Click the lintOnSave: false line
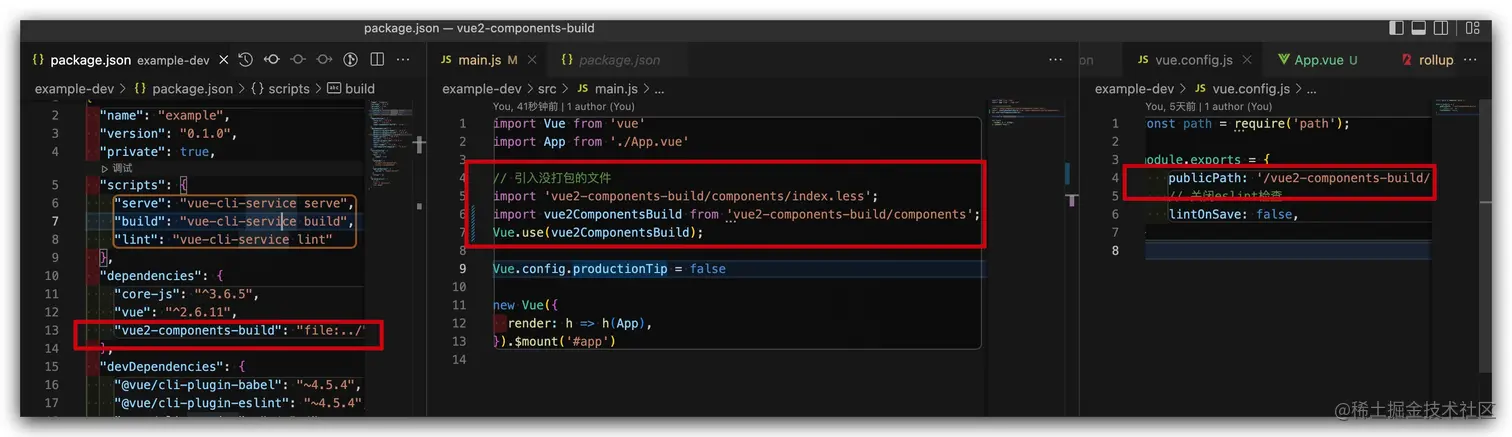Image resolution: width=1512 pixels, height=437 pixels. (1232, 215)
